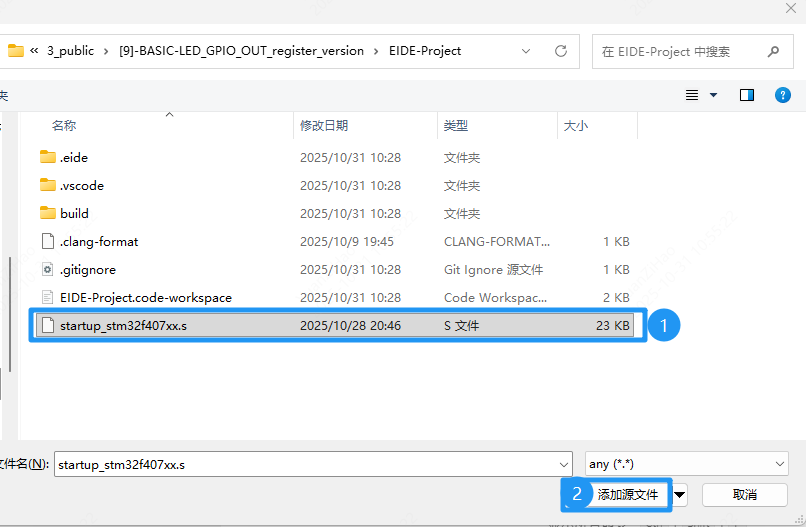806x527 pixels.
Task: Click the view layout list icon
Action: click(692, 95)
